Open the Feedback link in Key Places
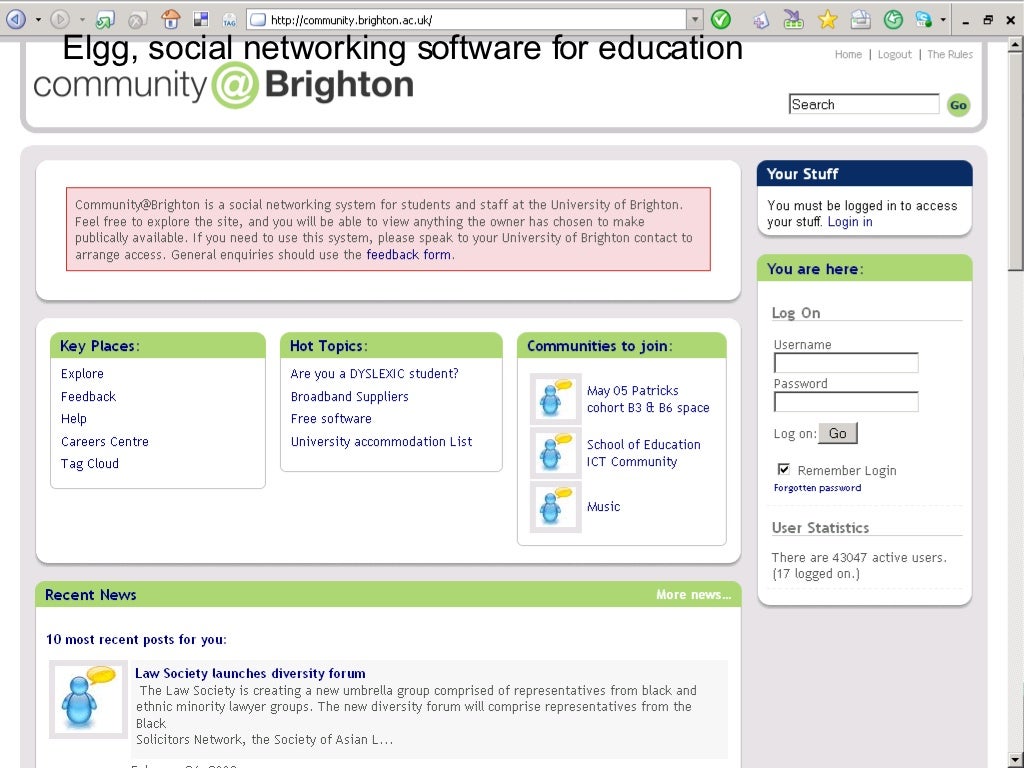 [x=88, y=396]
